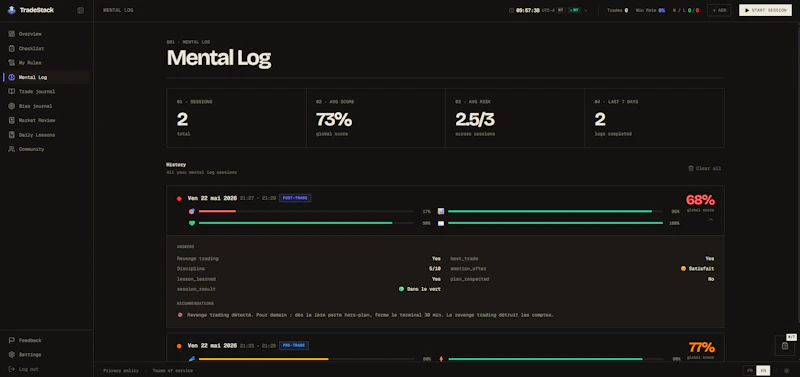Click the Sessions total card
The width and height of the screenshot is (800, 377).
236,118
